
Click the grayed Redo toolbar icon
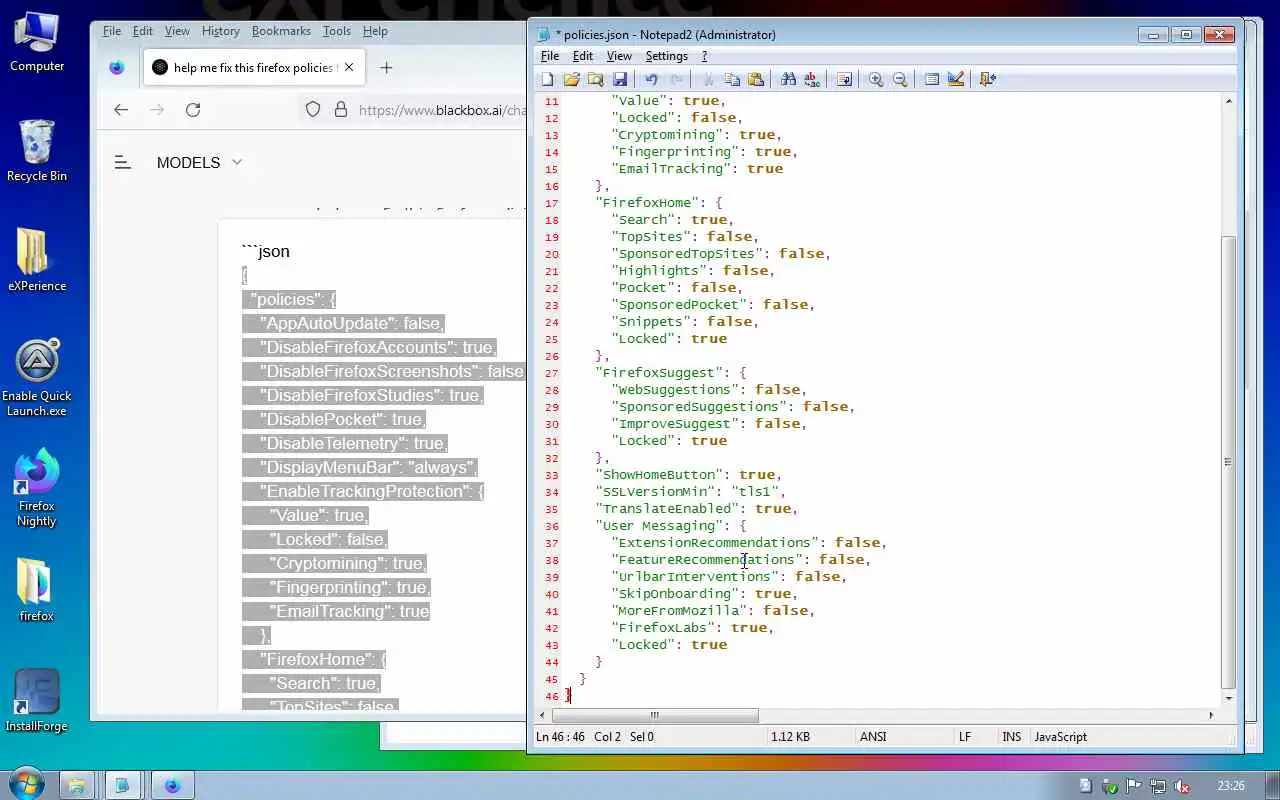click(x=676, y=79)
